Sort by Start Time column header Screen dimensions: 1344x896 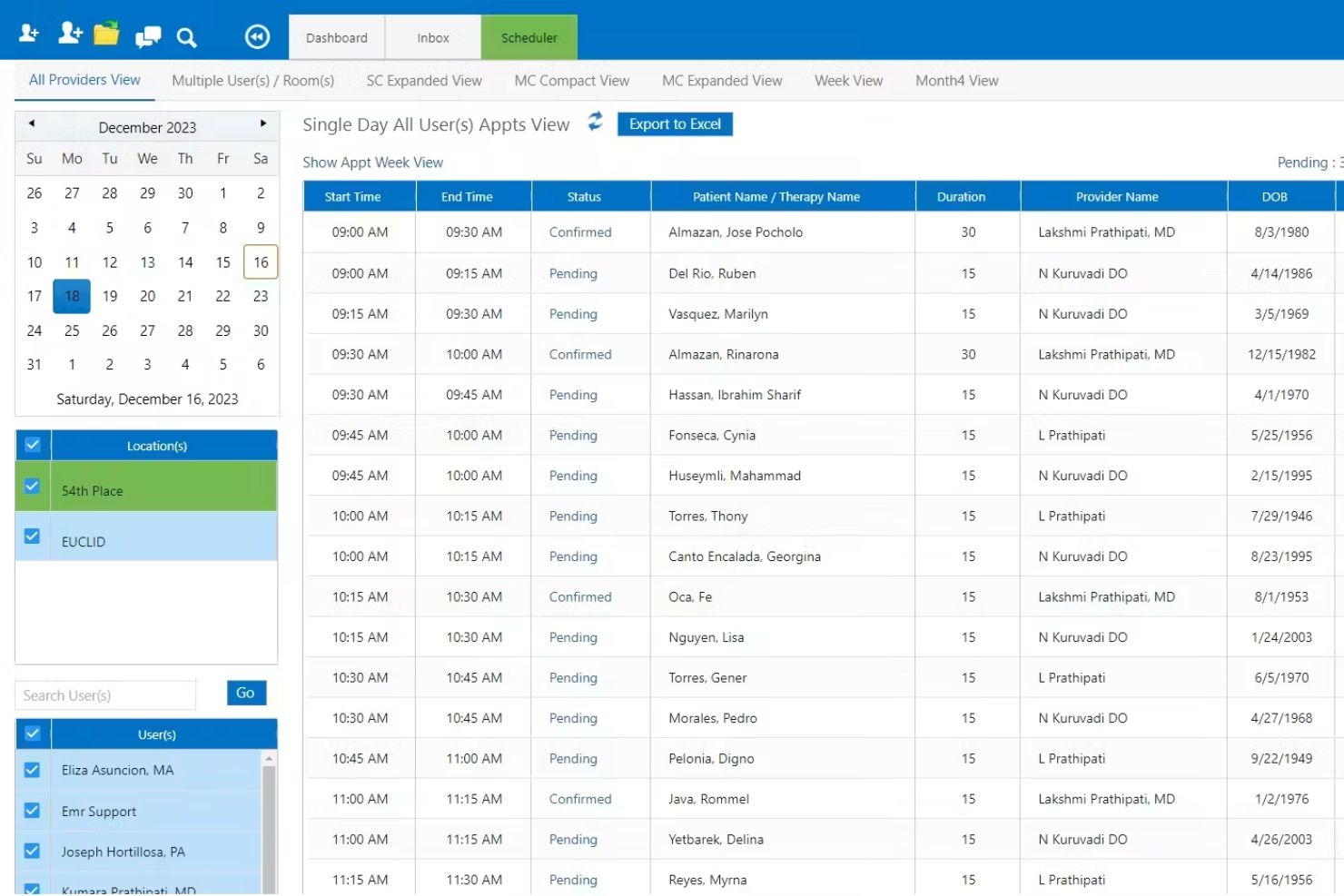[360, 196]
